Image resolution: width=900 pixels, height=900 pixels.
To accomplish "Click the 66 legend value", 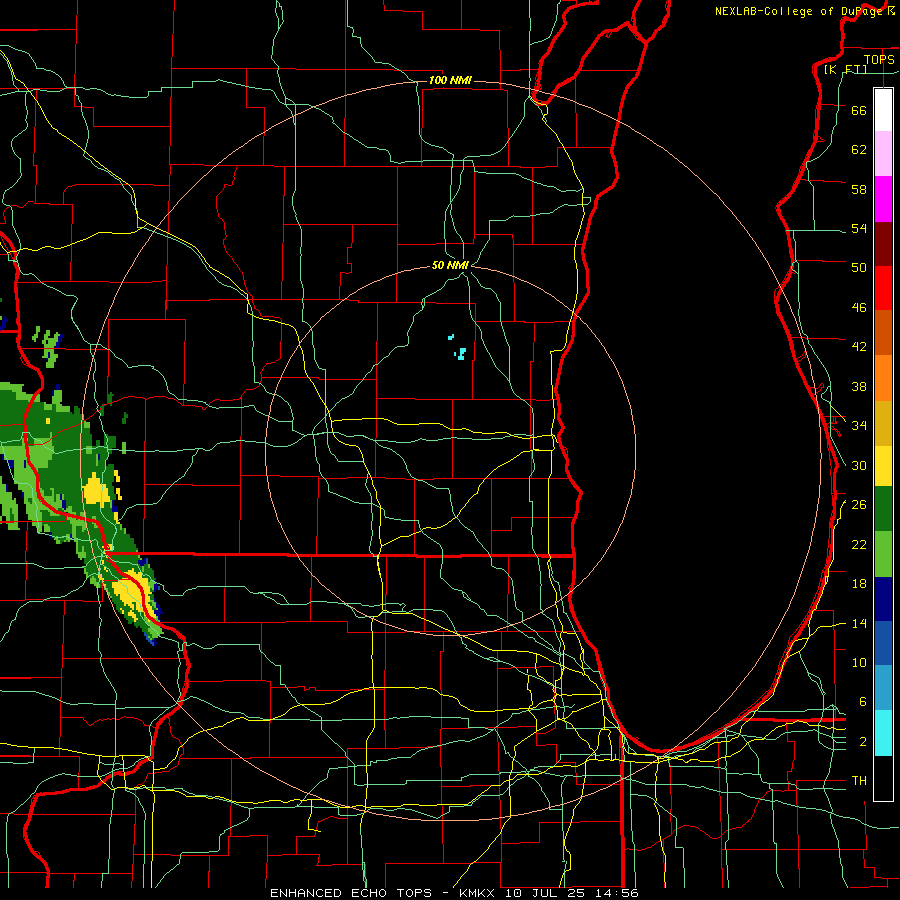I will click(859, 110).
